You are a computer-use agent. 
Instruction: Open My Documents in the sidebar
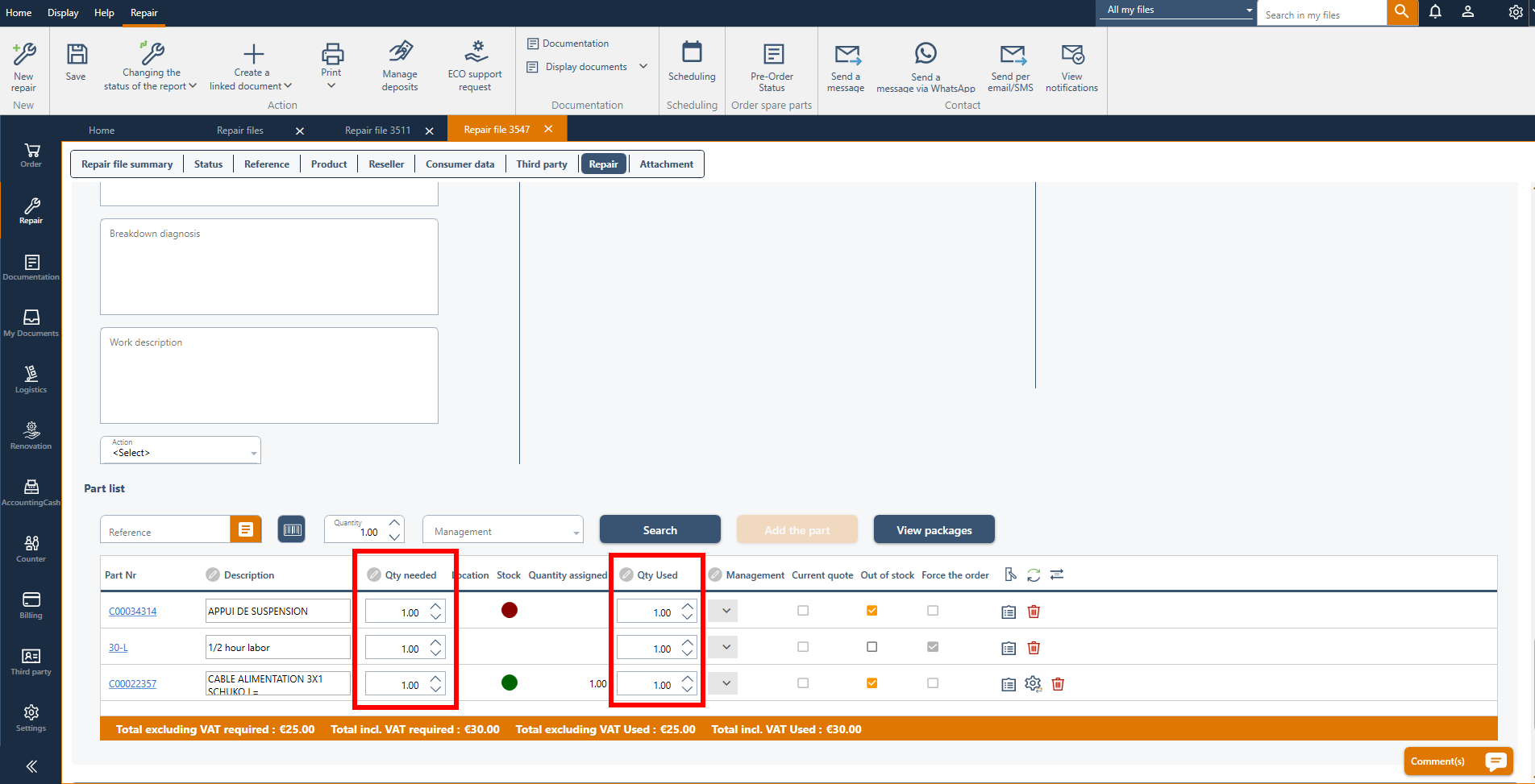[31, 324]
